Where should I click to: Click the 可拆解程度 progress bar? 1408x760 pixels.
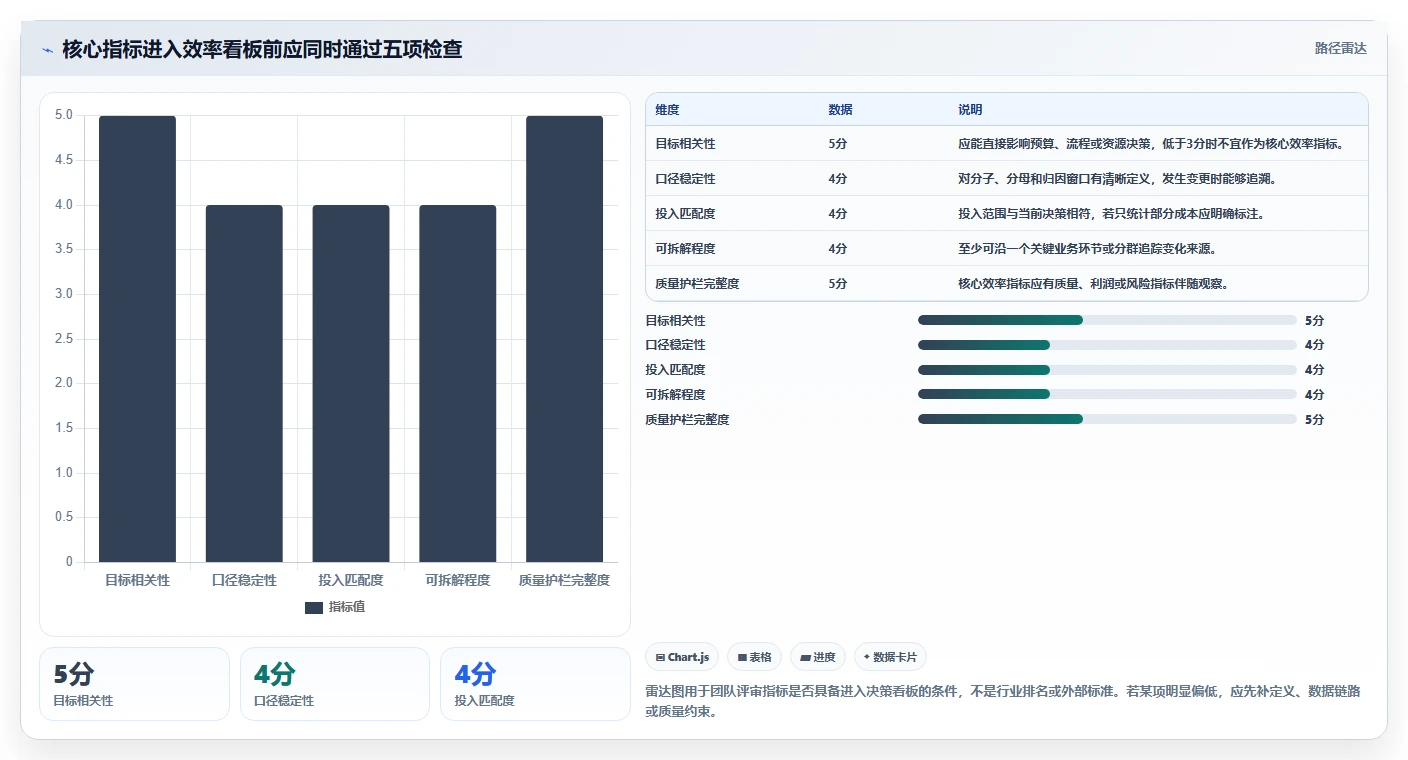(1107, 394)
